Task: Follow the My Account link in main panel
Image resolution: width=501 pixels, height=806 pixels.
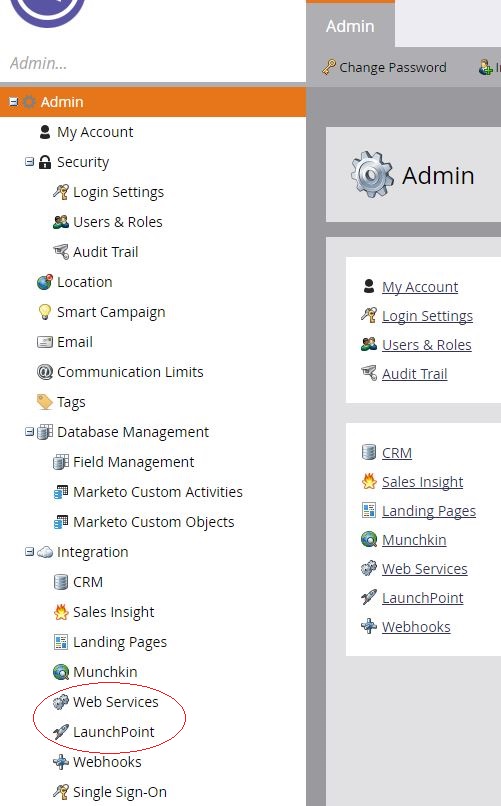Action: [x=420, y=287]
